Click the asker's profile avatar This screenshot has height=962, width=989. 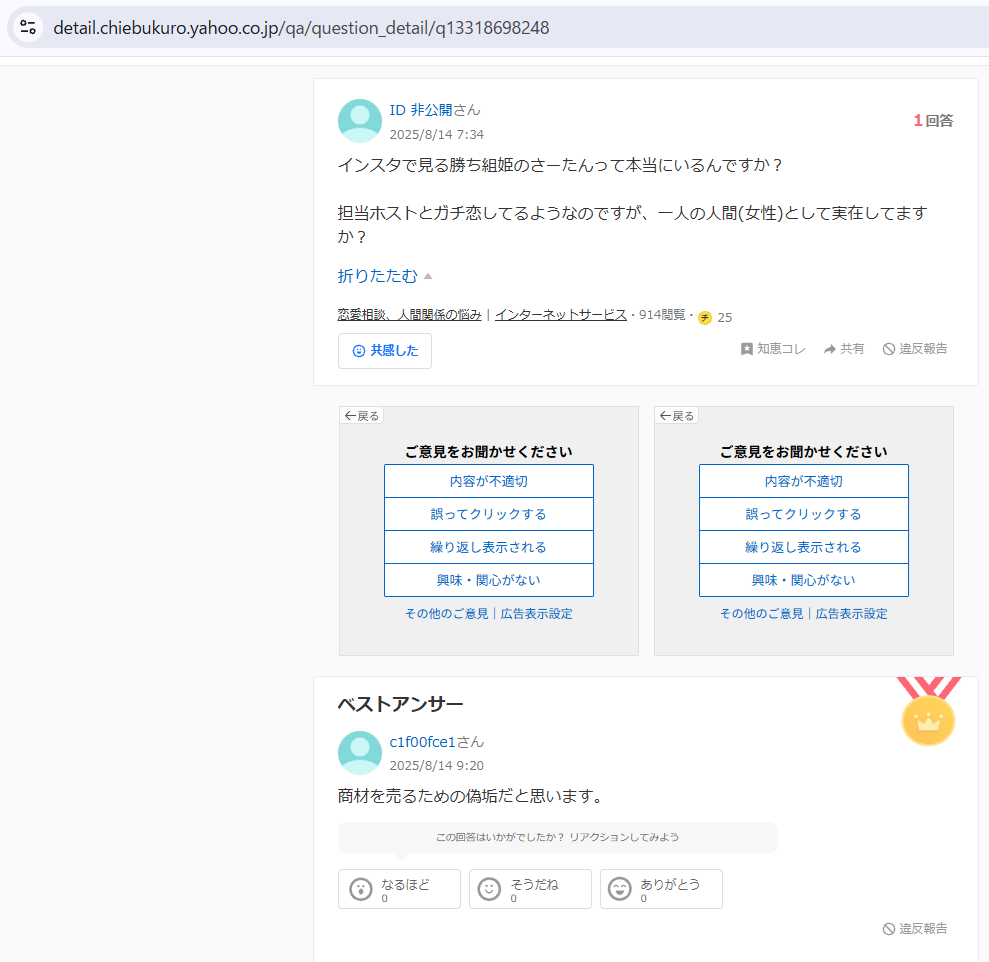coord(360,121)
